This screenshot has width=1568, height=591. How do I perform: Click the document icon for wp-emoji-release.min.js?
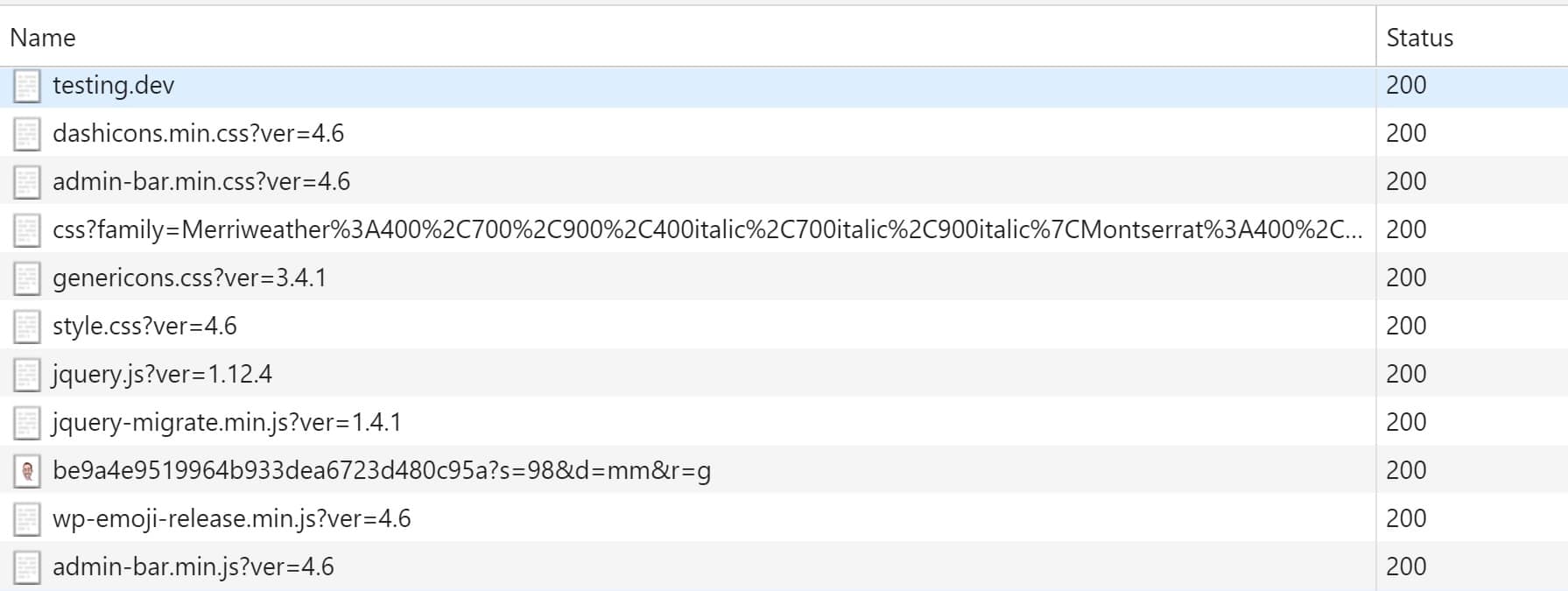click(x=26, y=517)
